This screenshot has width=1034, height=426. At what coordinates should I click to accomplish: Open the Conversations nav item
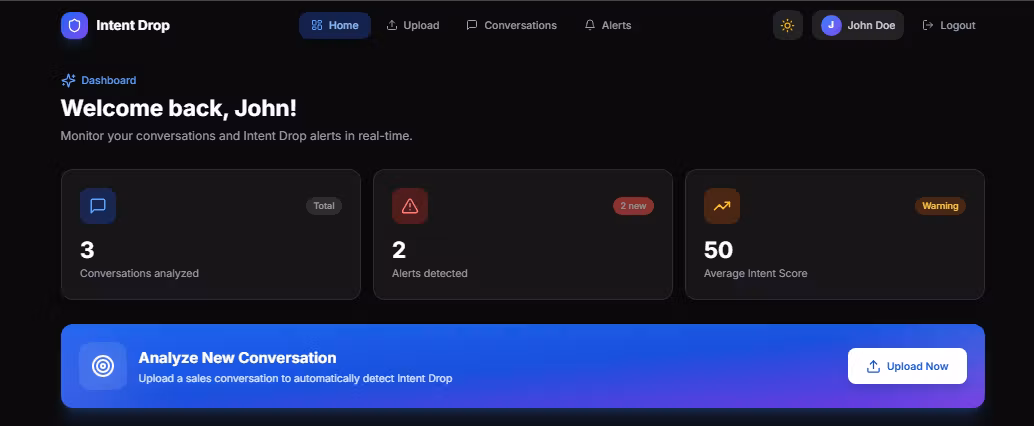point(511,25)
